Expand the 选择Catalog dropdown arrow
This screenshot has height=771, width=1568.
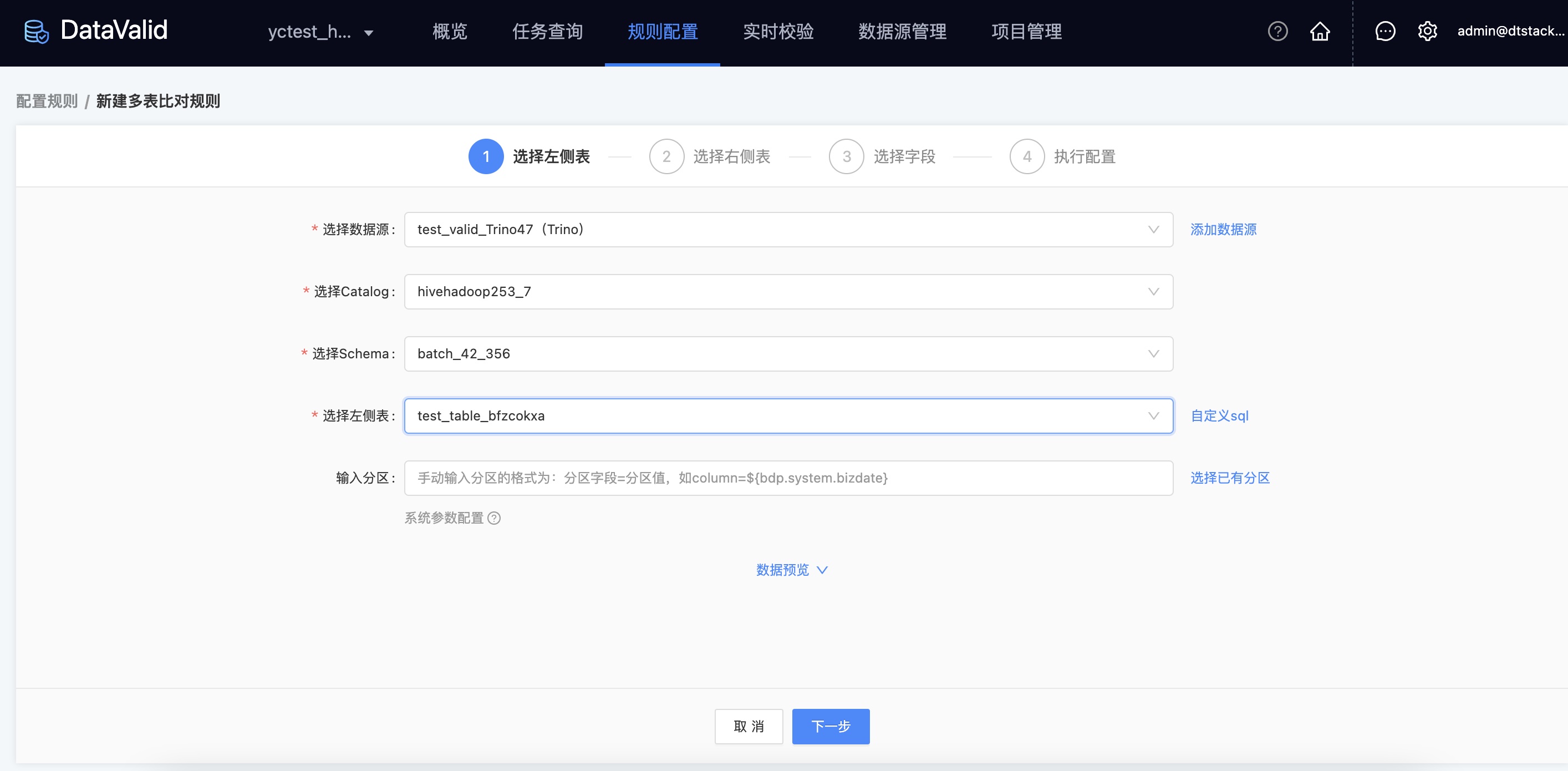click(x=1153, y=292)
